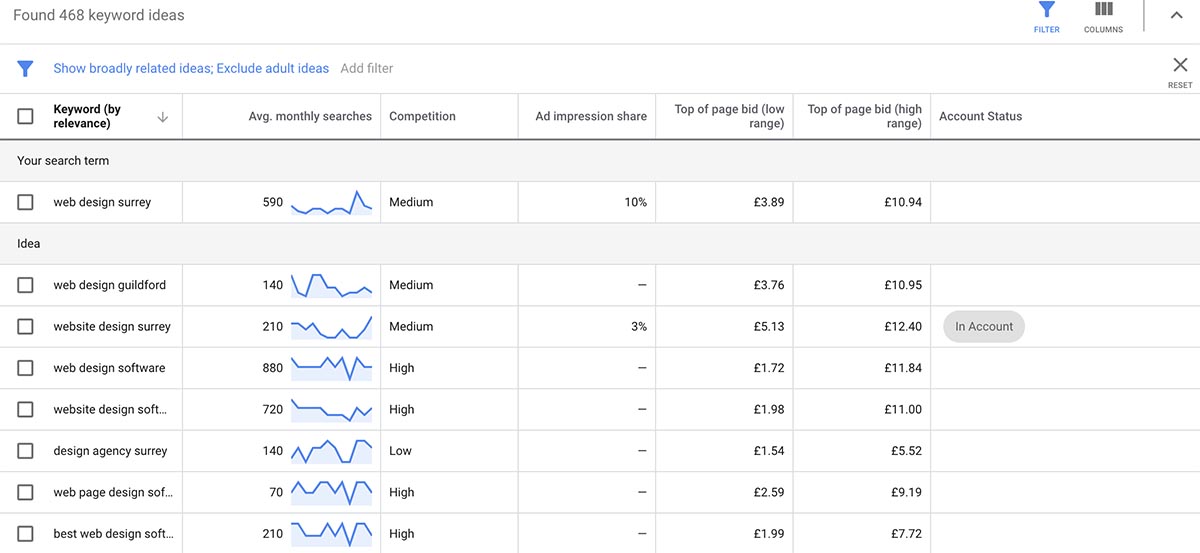Click the 3% ad impression share cell
This screenshot has height=553, width=1200.
click(639, 326)
